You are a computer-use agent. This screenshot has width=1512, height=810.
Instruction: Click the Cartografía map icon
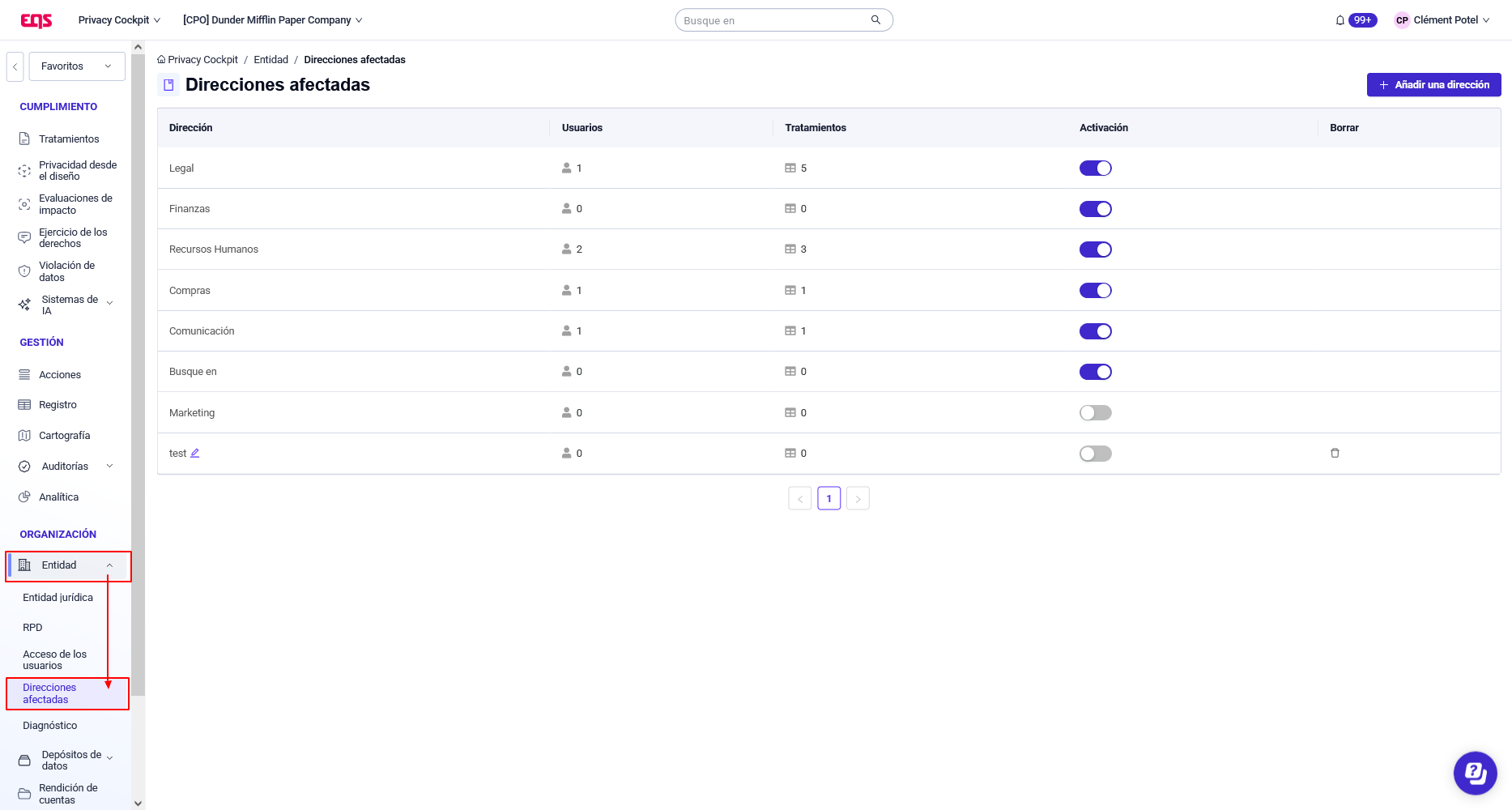24,436
